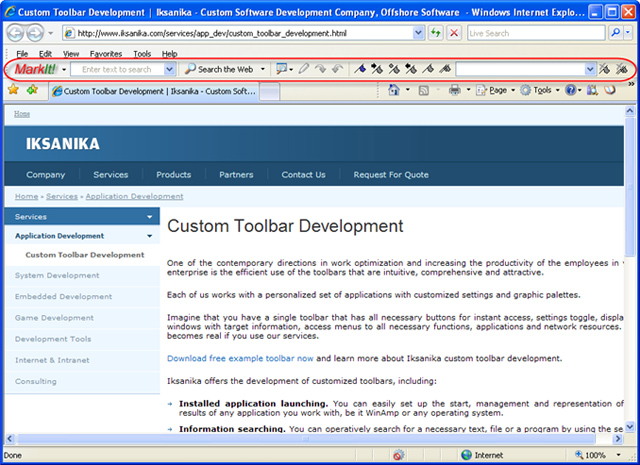Open Partners navigation link
Viewport: 640px width, 465px height.
[236, 175]
